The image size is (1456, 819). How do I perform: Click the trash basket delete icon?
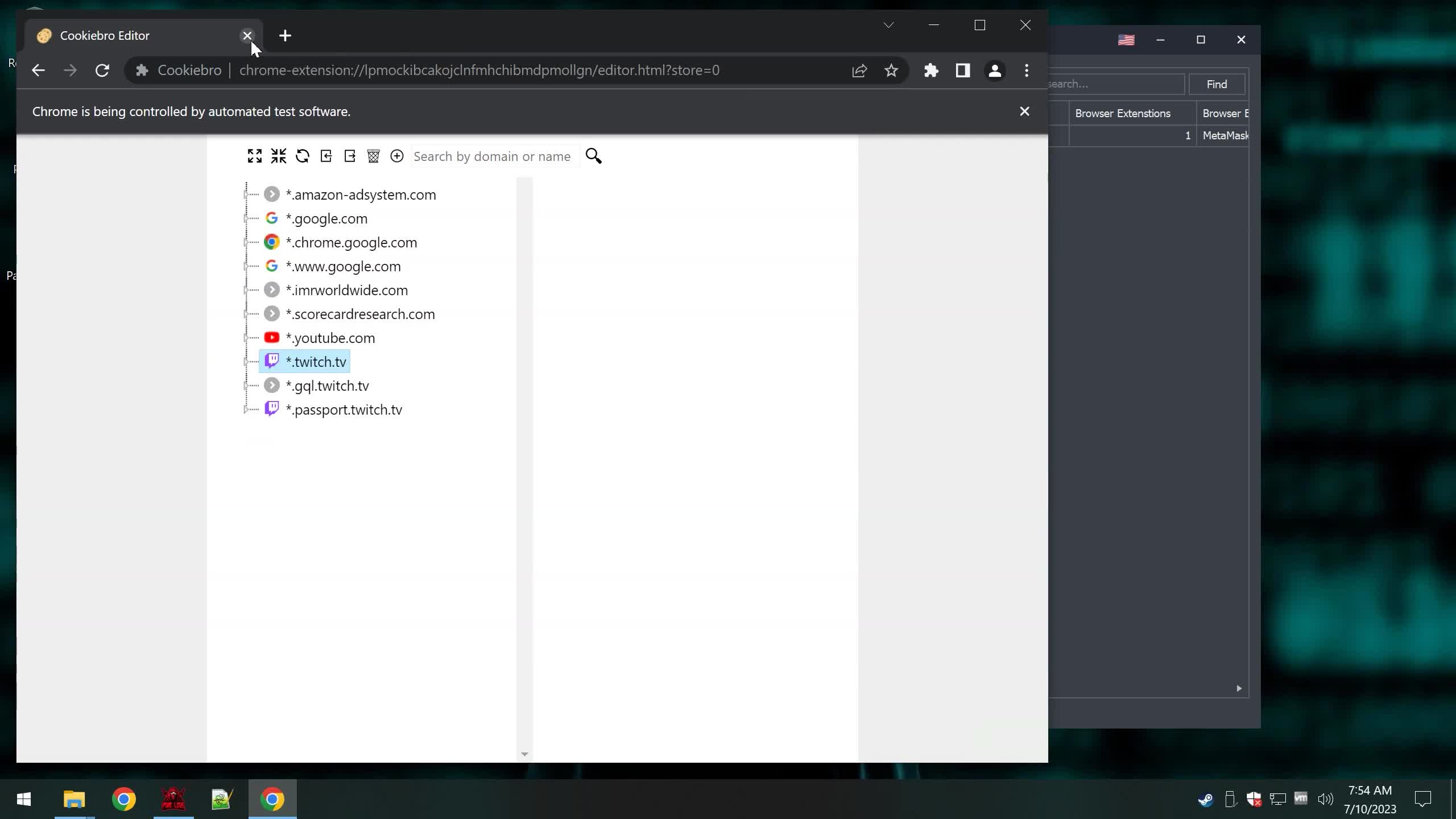(x=373, y=156)
